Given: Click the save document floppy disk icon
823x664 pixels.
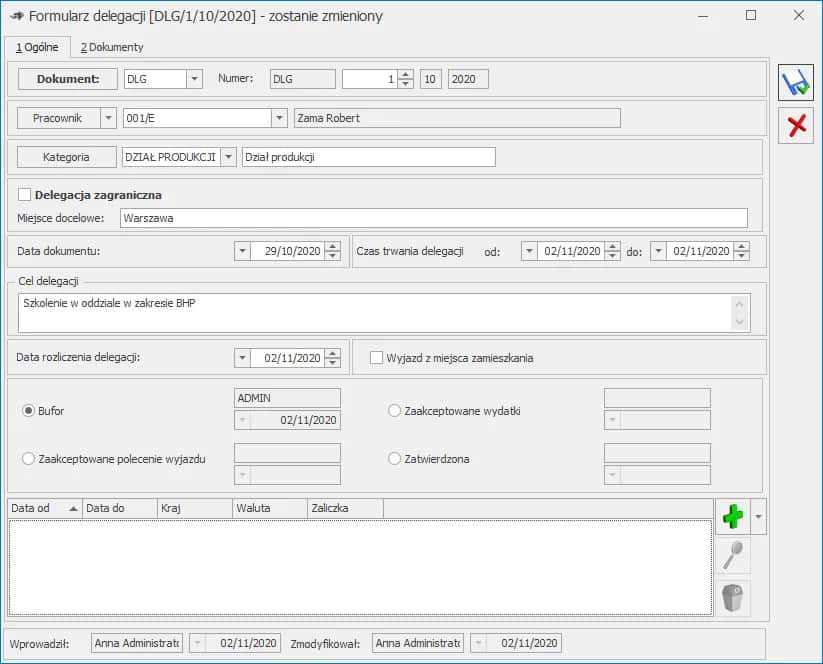Looking at the screenshot, I should point(796,83).
